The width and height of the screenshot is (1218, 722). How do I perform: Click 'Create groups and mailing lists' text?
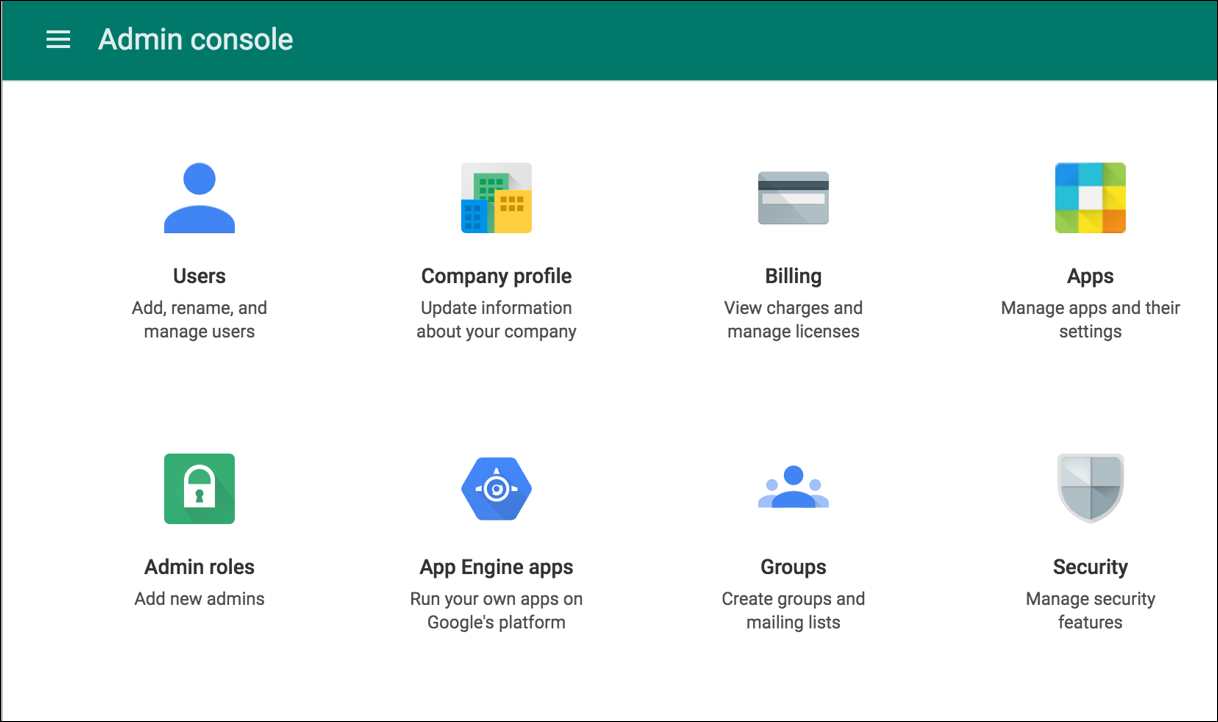click(x=793, y=611)
